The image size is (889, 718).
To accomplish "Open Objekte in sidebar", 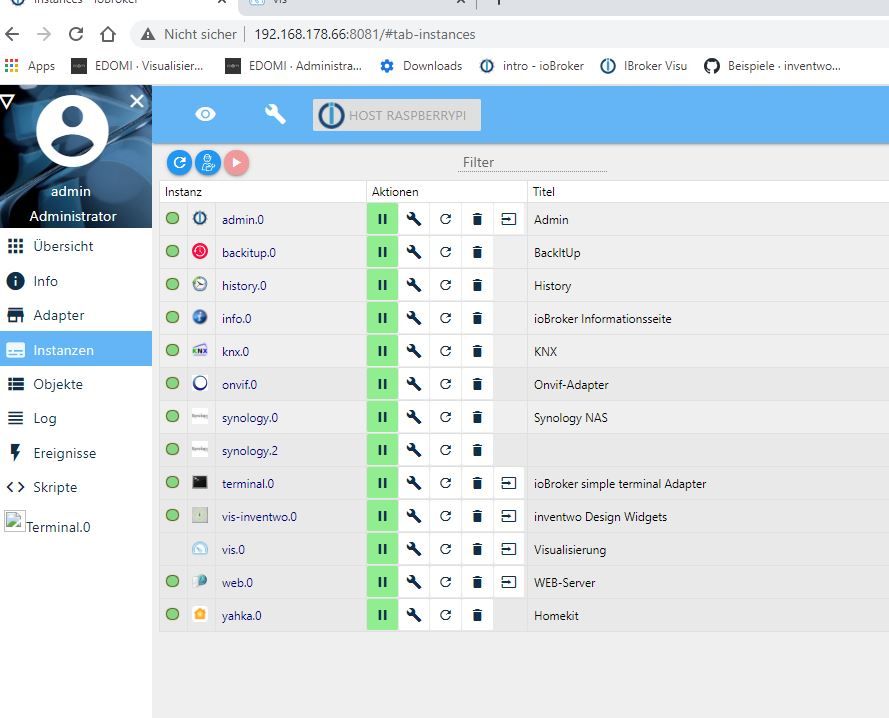I will pyautogui.click(x=76, y=384).
